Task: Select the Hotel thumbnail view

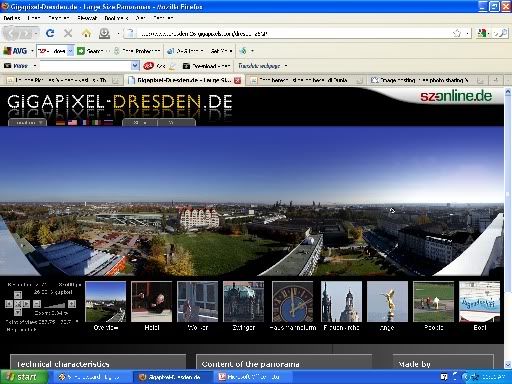Action: [152, 301]
